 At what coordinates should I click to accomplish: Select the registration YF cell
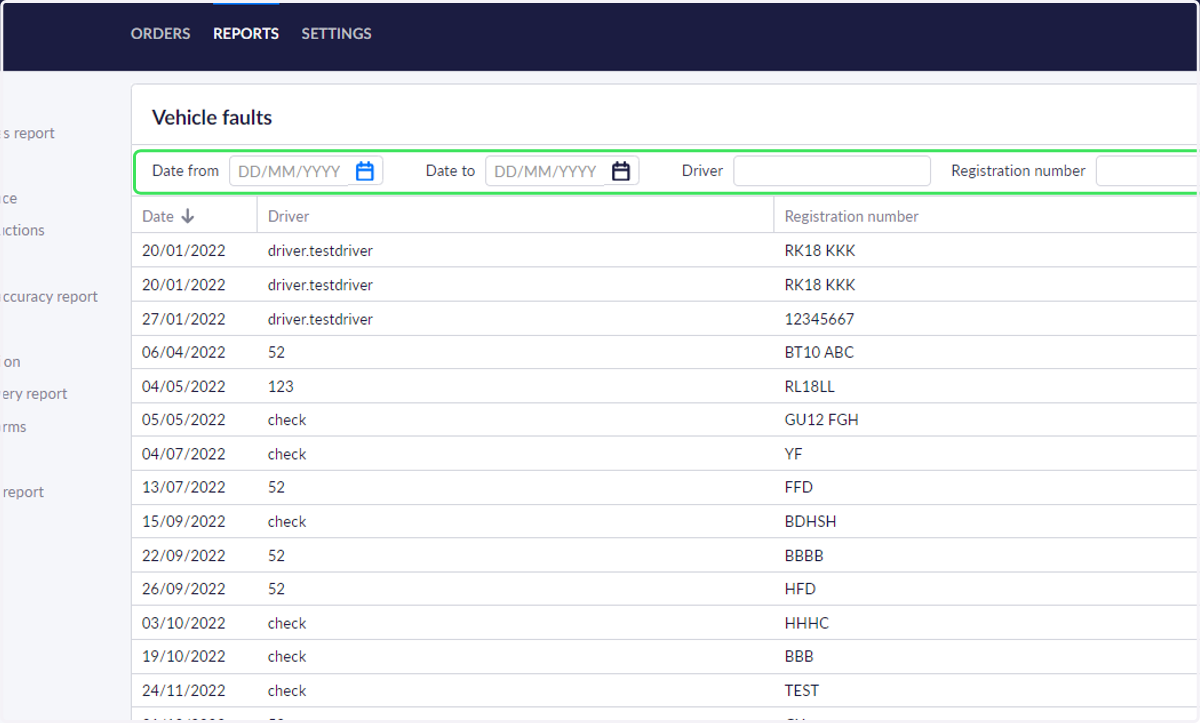coord(793,454)
